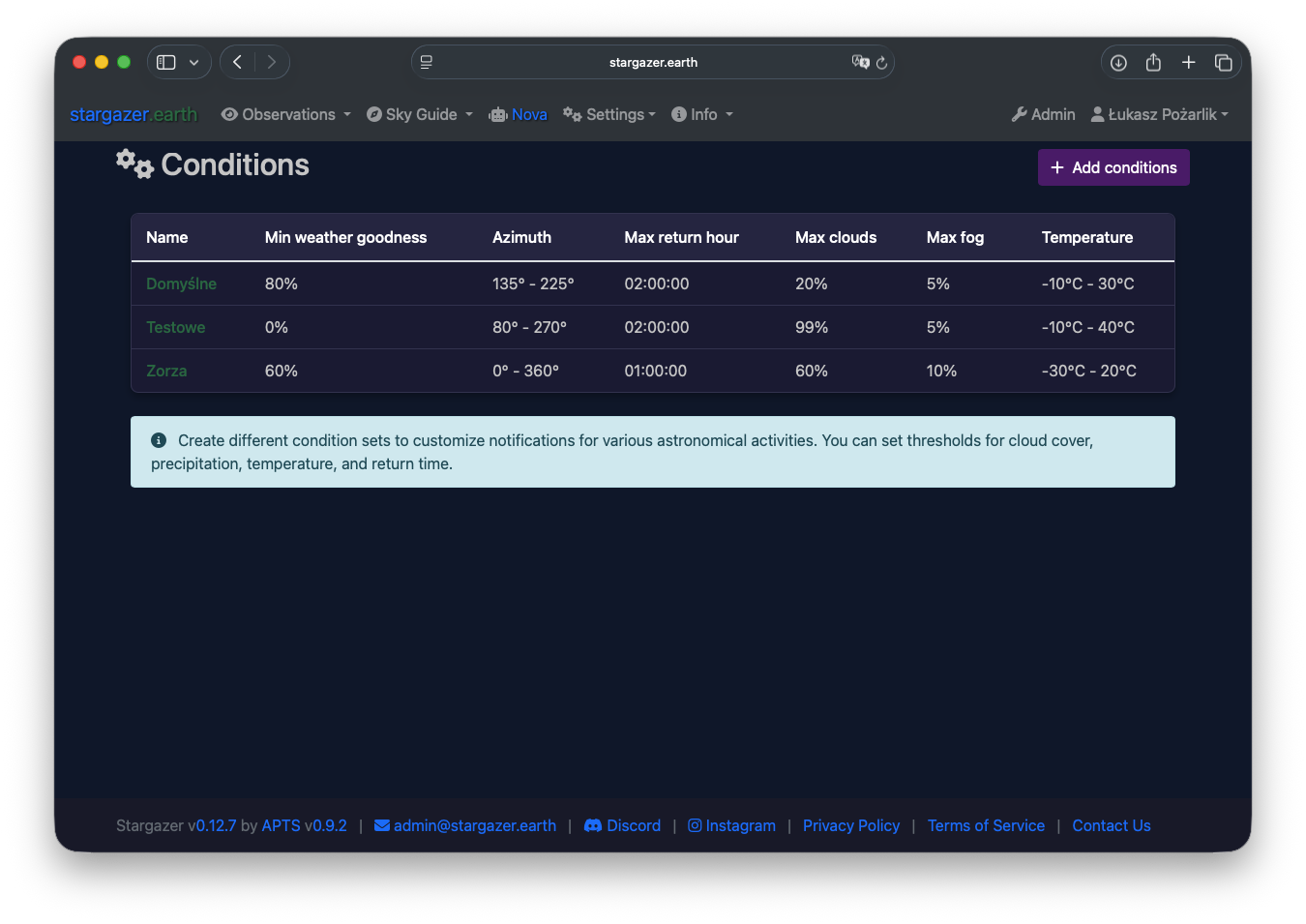
Task: Click the Add conditions button
Action: pyautogui.click(x=1113, y=167)
